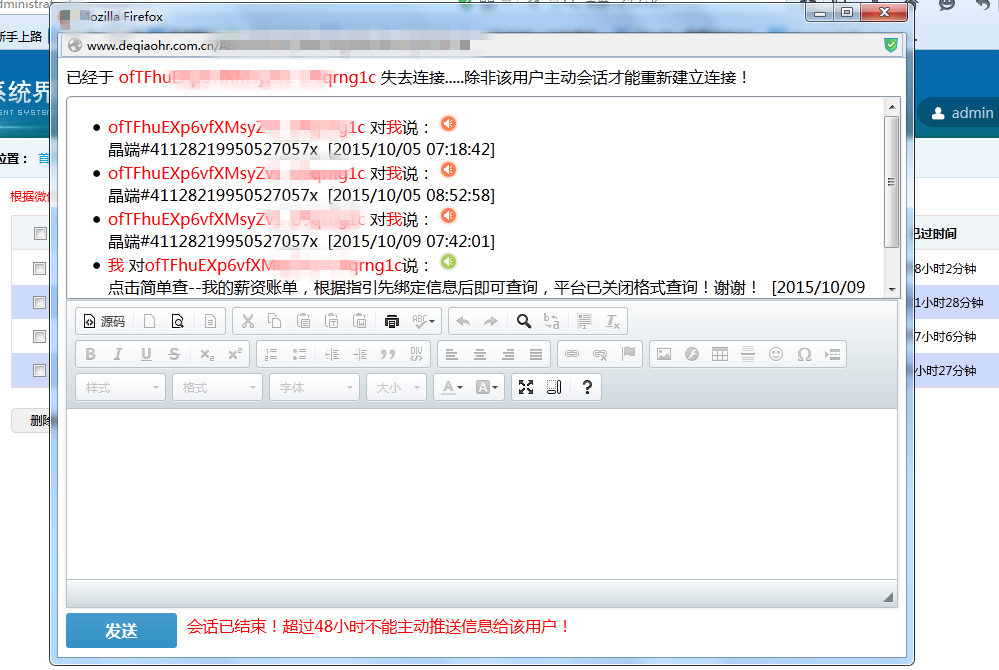Toggle Show Blocks in editor
This screenshot has height=670, width=999.
coord(554,387)
